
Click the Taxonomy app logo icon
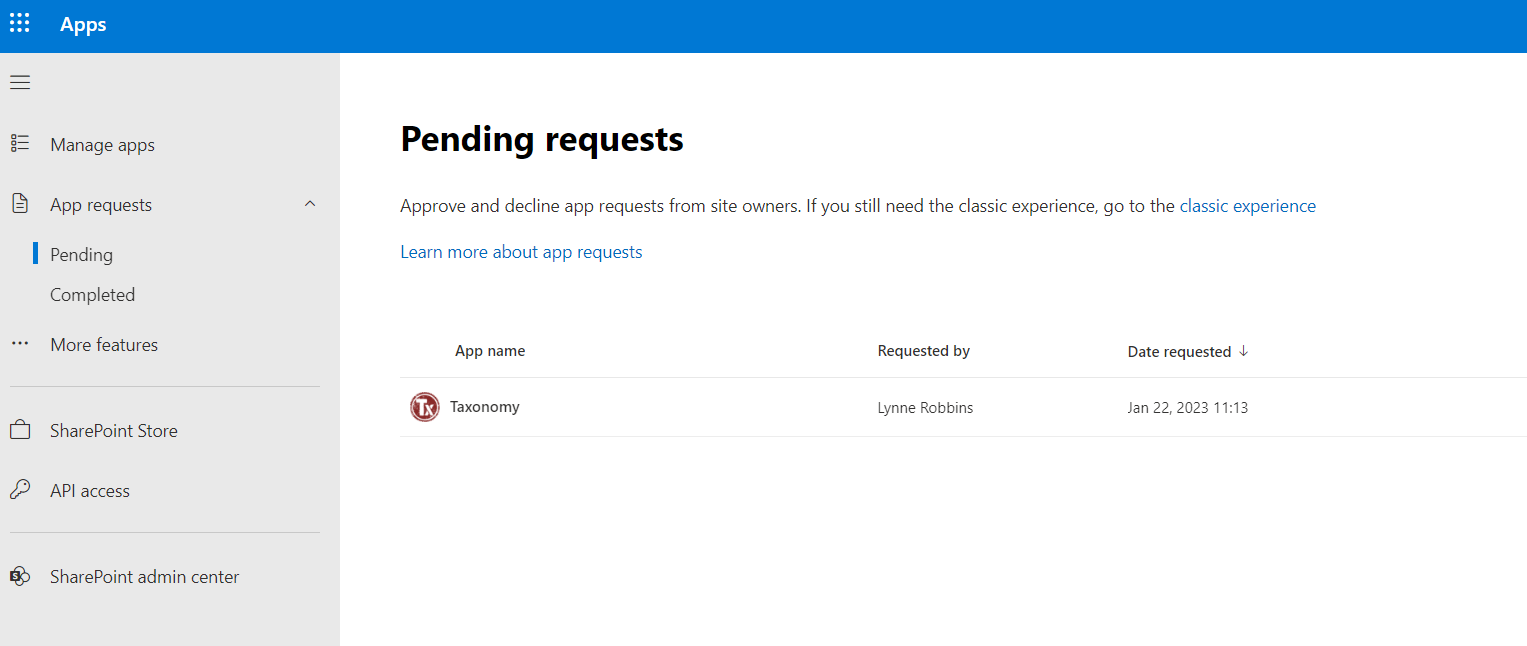[x=425, y=407]
